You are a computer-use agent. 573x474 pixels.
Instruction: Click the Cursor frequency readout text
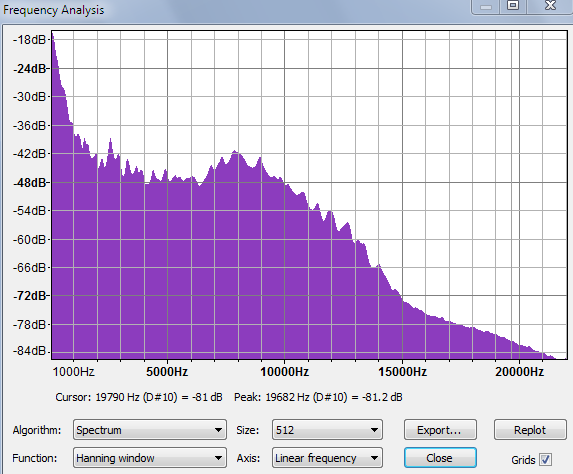point(139,397)
